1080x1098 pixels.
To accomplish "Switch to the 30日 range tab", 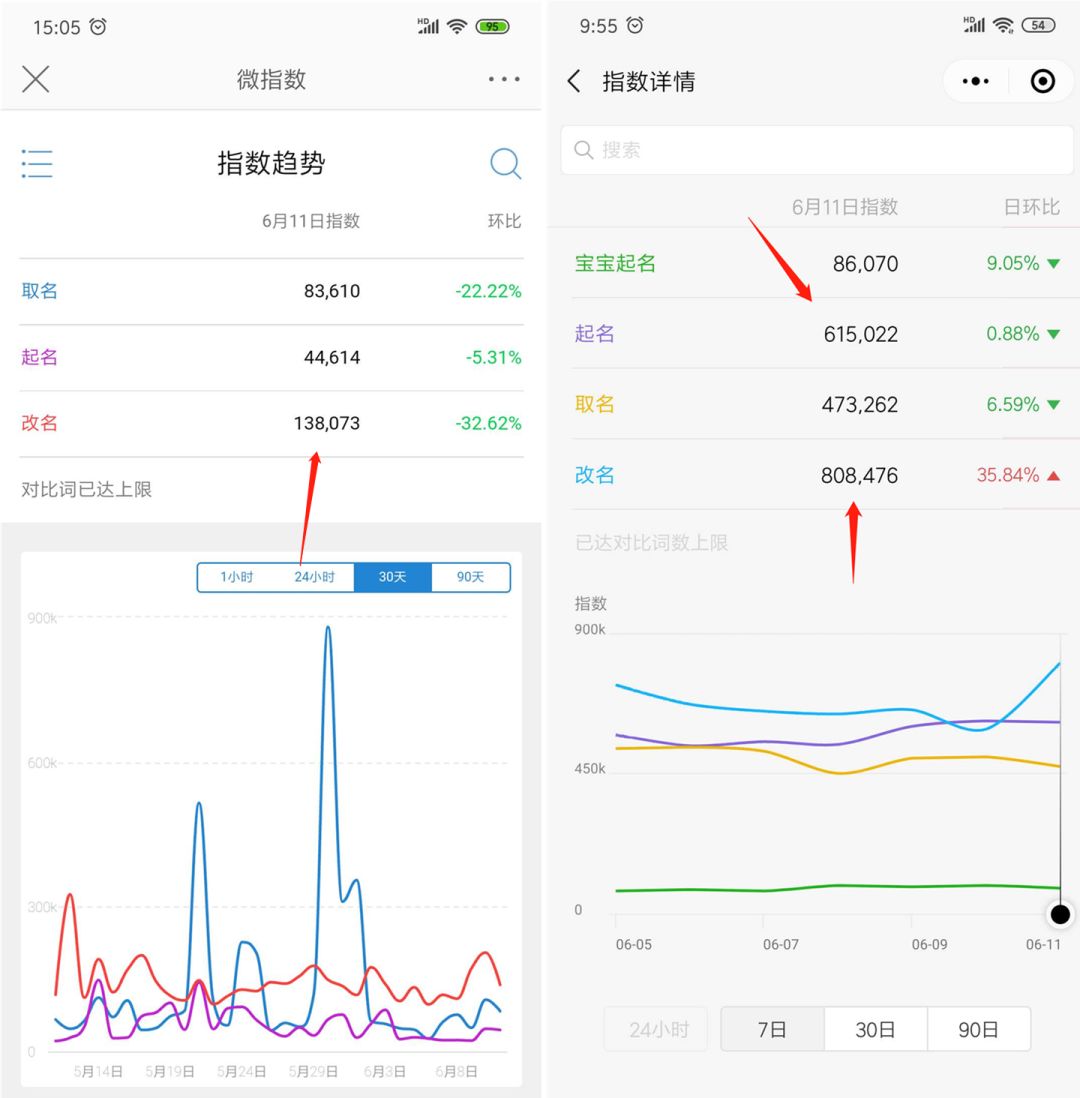I will click(x=875, y=1029).
